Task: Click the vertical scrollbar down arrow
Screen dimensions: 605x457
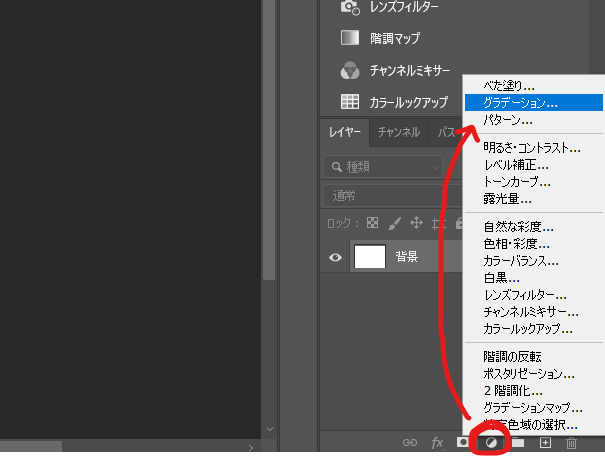Action: [x=270, y=429]
